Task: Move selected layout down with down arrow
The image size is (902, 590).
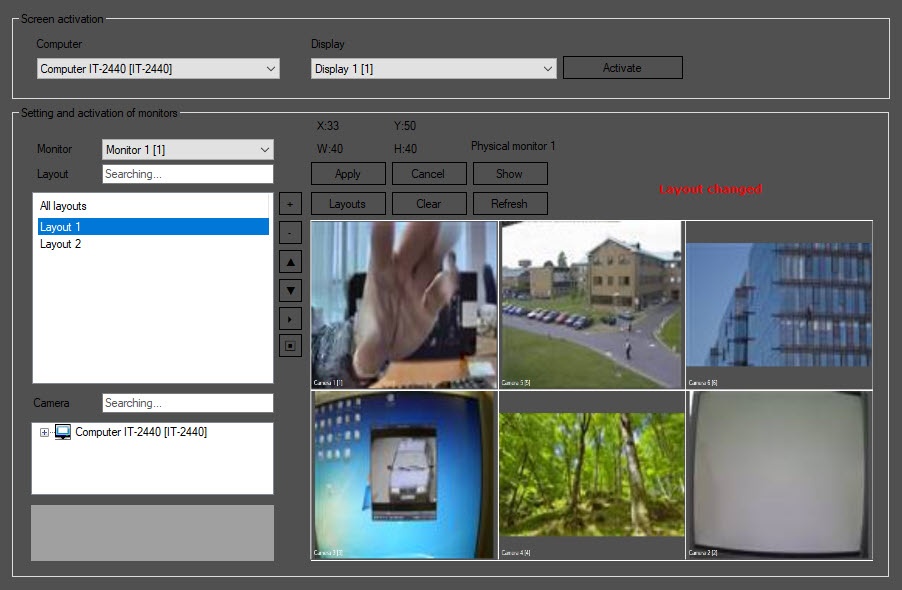Action: [x=290, y=290]
